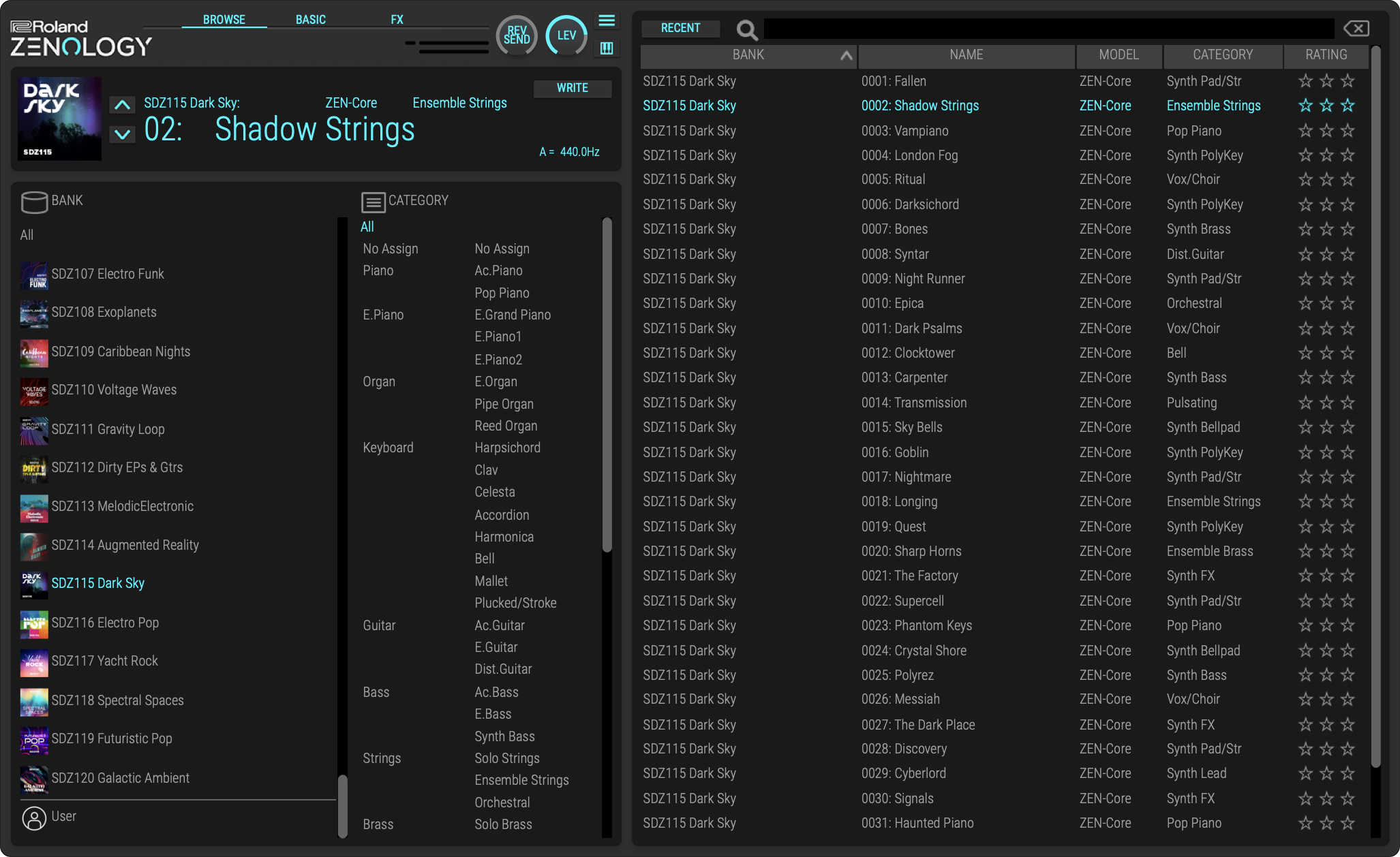Select SDZ120 Galactic Ambient bank thumbnail
Viewport: 1400px width, 857px height.
coord(34,779)
